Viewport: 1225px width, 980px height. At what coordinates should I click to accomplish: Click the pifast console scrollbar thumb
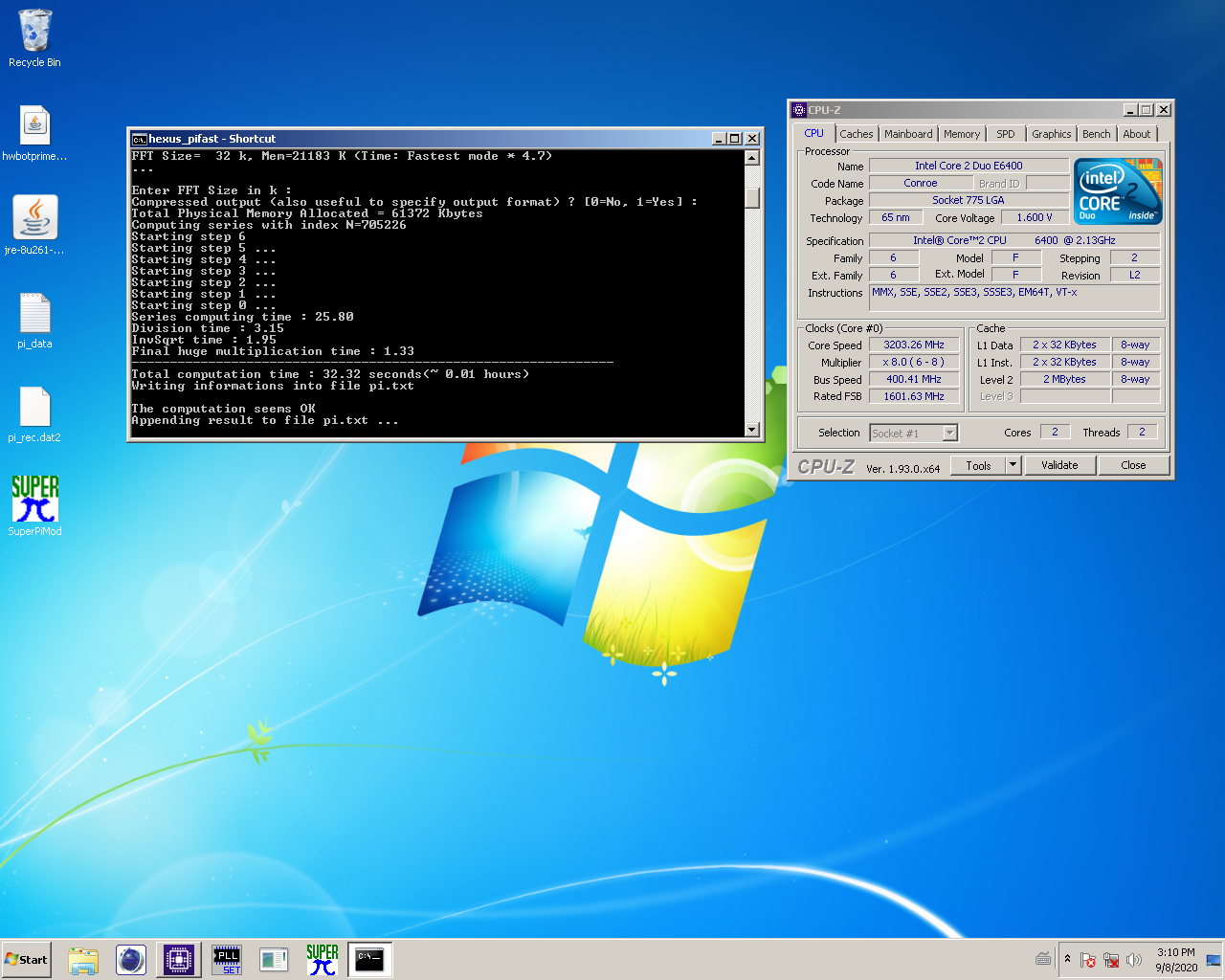(x=752, y=197)
